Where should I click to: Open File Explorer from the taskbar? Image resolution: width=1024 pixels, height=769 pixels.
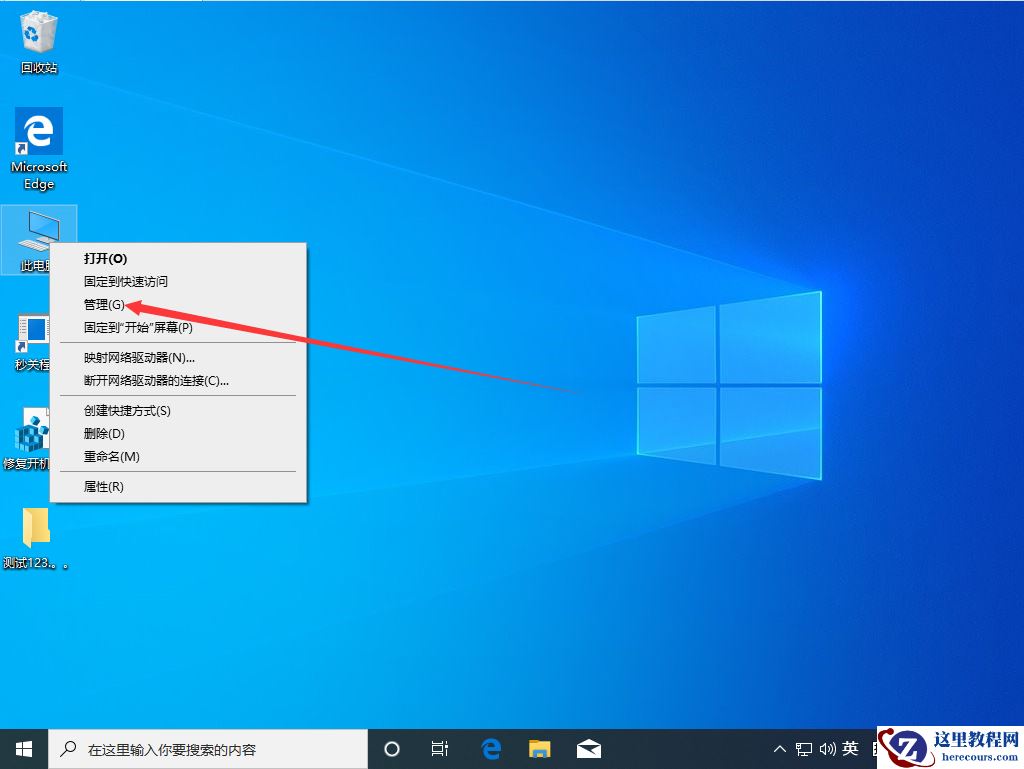(x=539, y=748)
